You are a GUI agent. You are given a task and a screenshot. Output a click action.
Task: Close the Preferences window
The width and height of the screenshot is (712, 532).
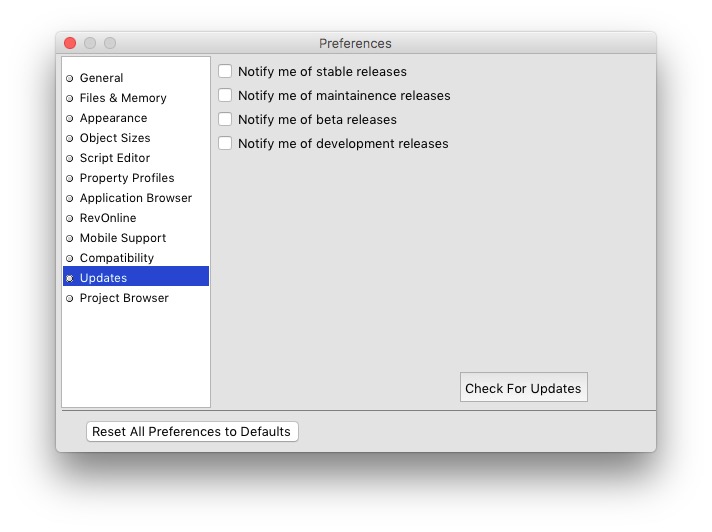tap(70, 43)
